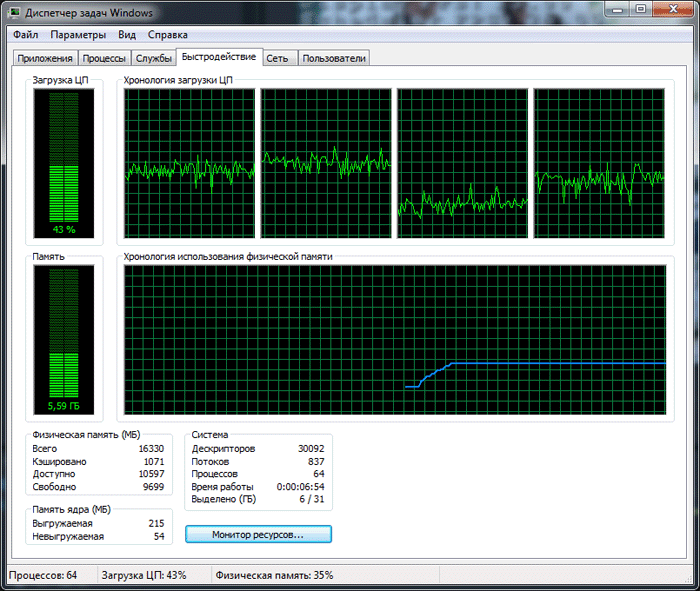Click the Task Manager title bar icon

pyautogui.click(x=14, y=12)
